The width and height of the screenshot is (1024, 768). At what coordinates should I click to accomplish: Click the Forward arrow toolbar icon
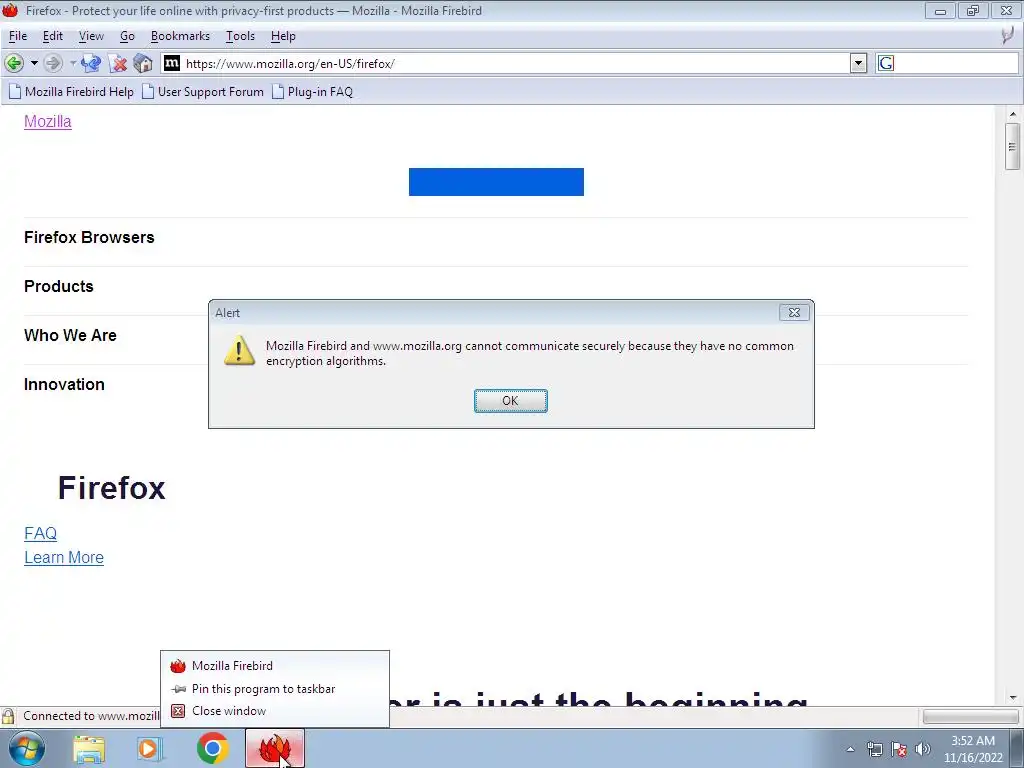pos(53,63)
